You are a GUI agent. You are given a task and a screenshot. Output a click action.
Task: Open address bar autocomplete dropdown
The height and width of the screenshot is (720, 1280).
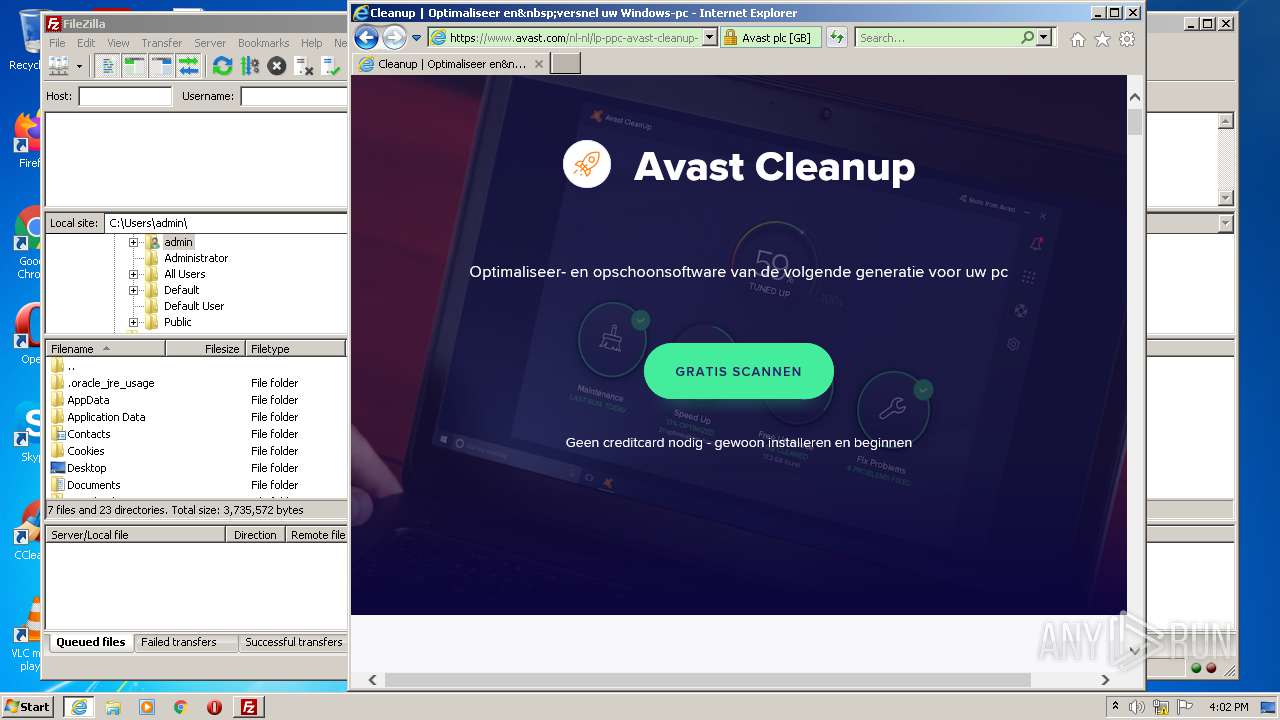710,38
